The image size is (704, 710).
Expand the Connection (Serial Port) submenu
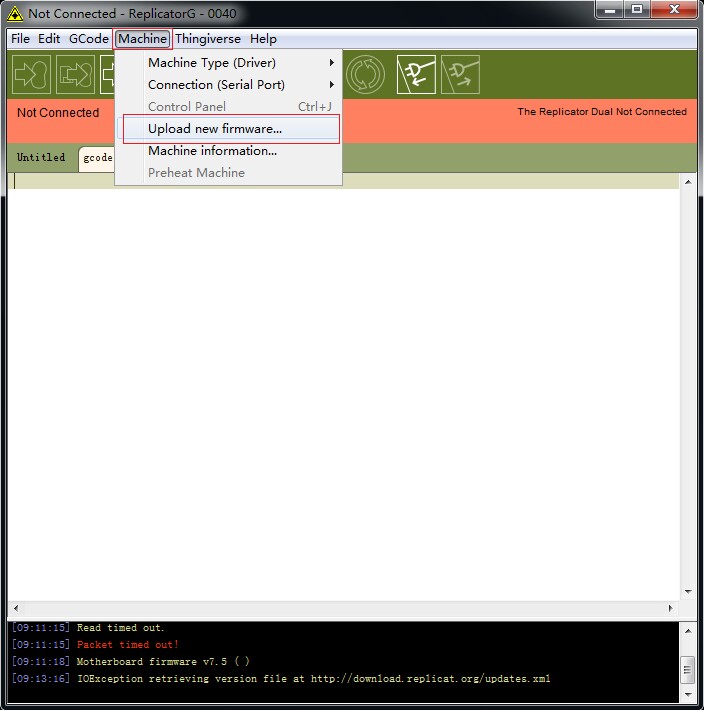pyautogui.click(x=229, y=85)
